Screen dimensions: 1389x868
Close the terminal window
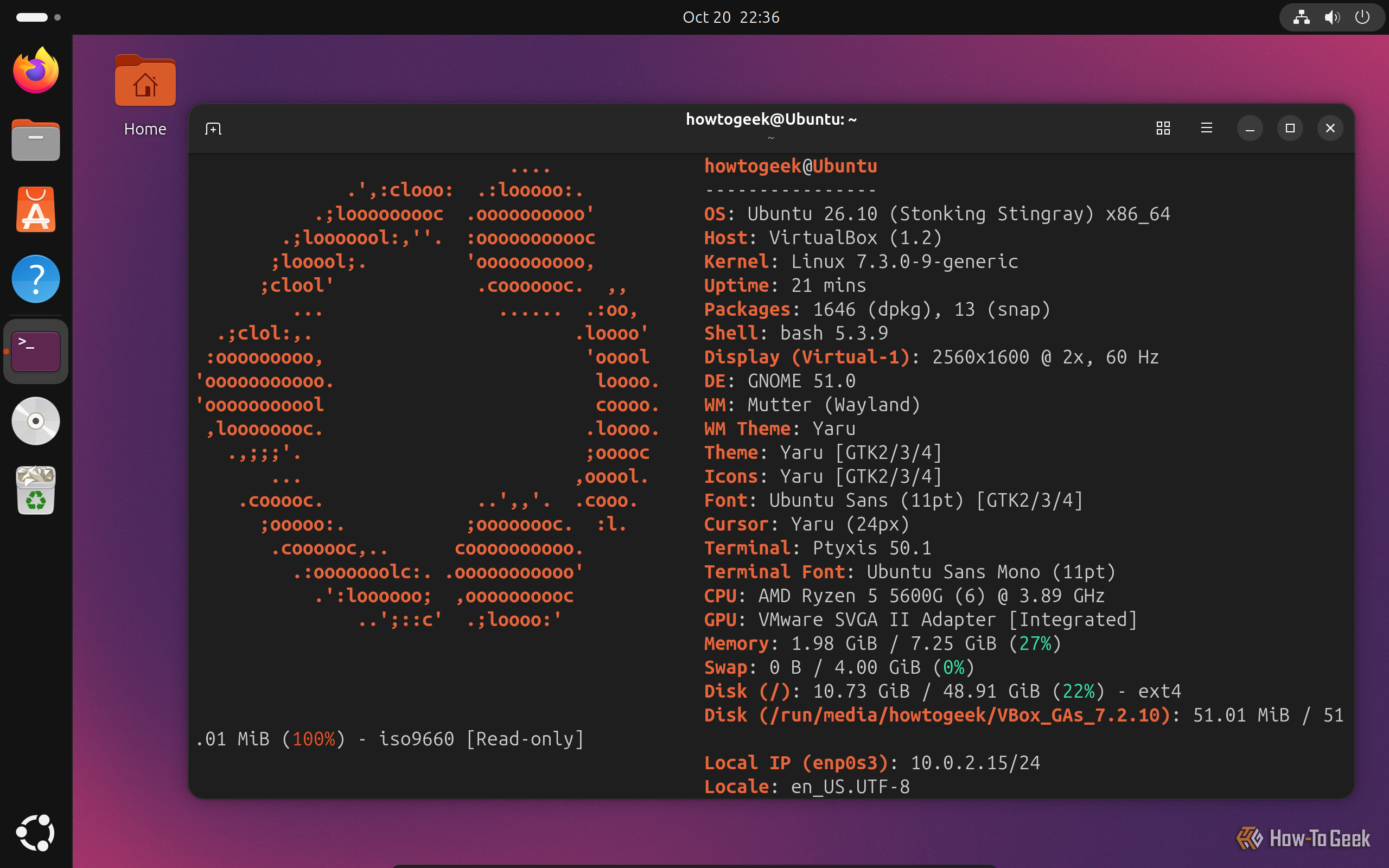point(1330,128)
